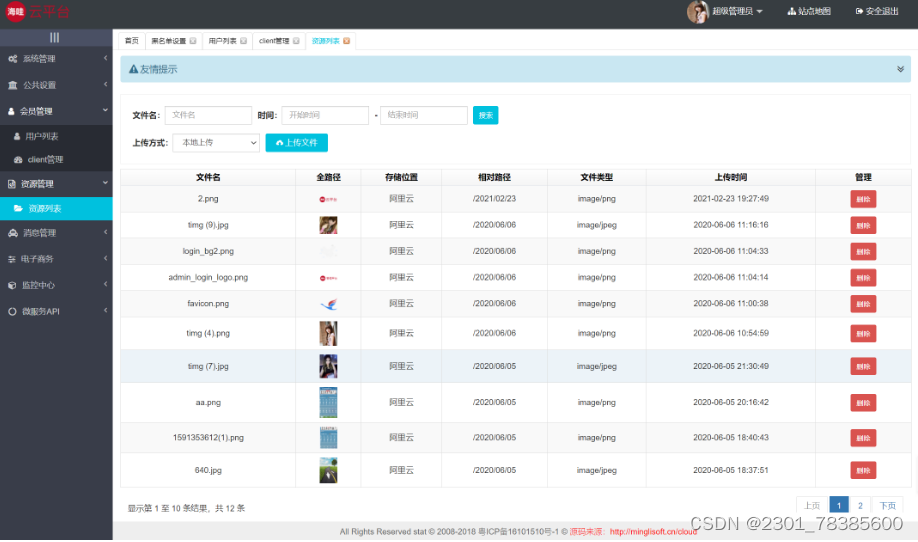This screenshot has height=542, width=918.
Task: Open the 640.jpg thumbnail
Action: (x=328, y=470)
